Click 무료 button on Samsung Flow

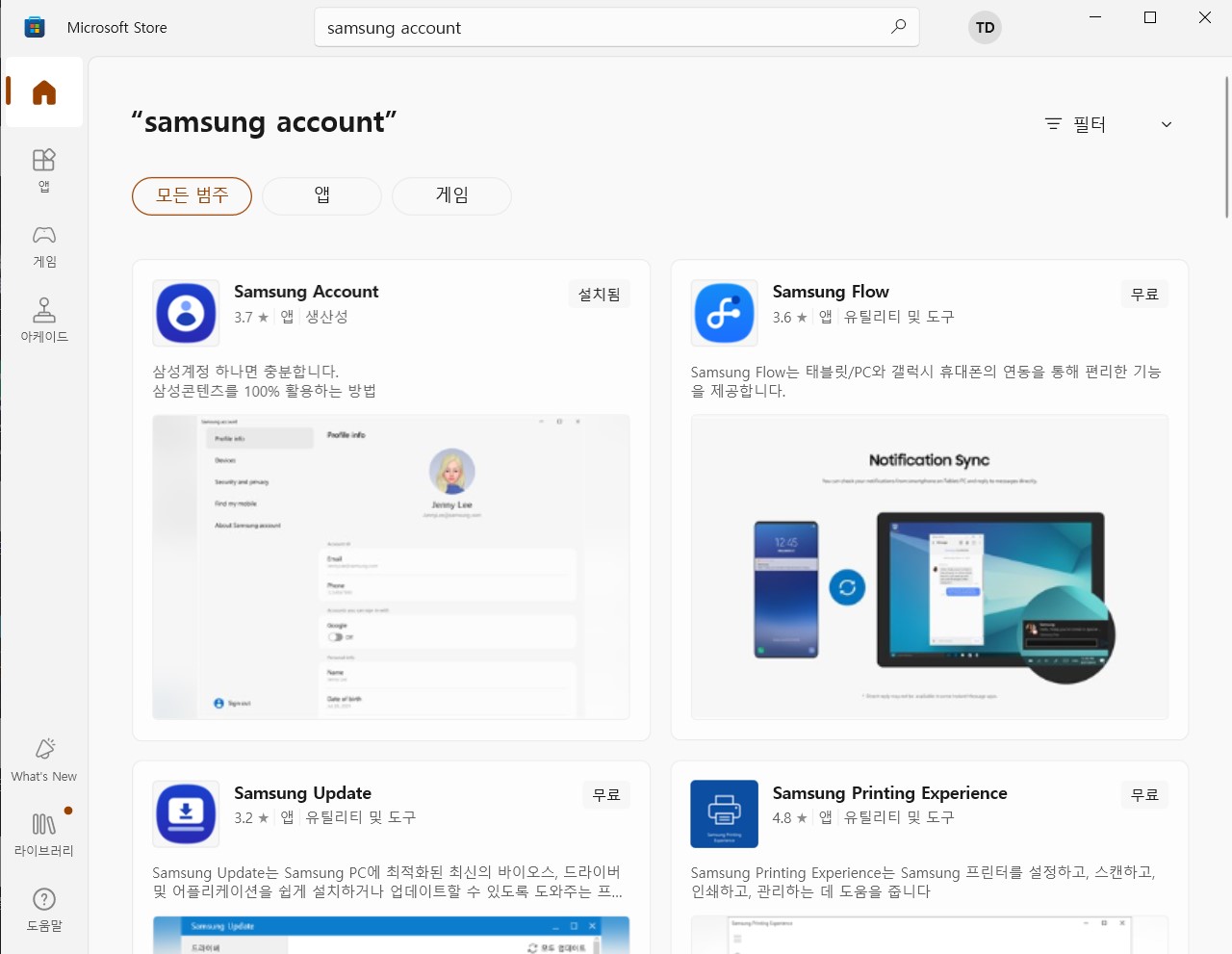click(1144, 295)
